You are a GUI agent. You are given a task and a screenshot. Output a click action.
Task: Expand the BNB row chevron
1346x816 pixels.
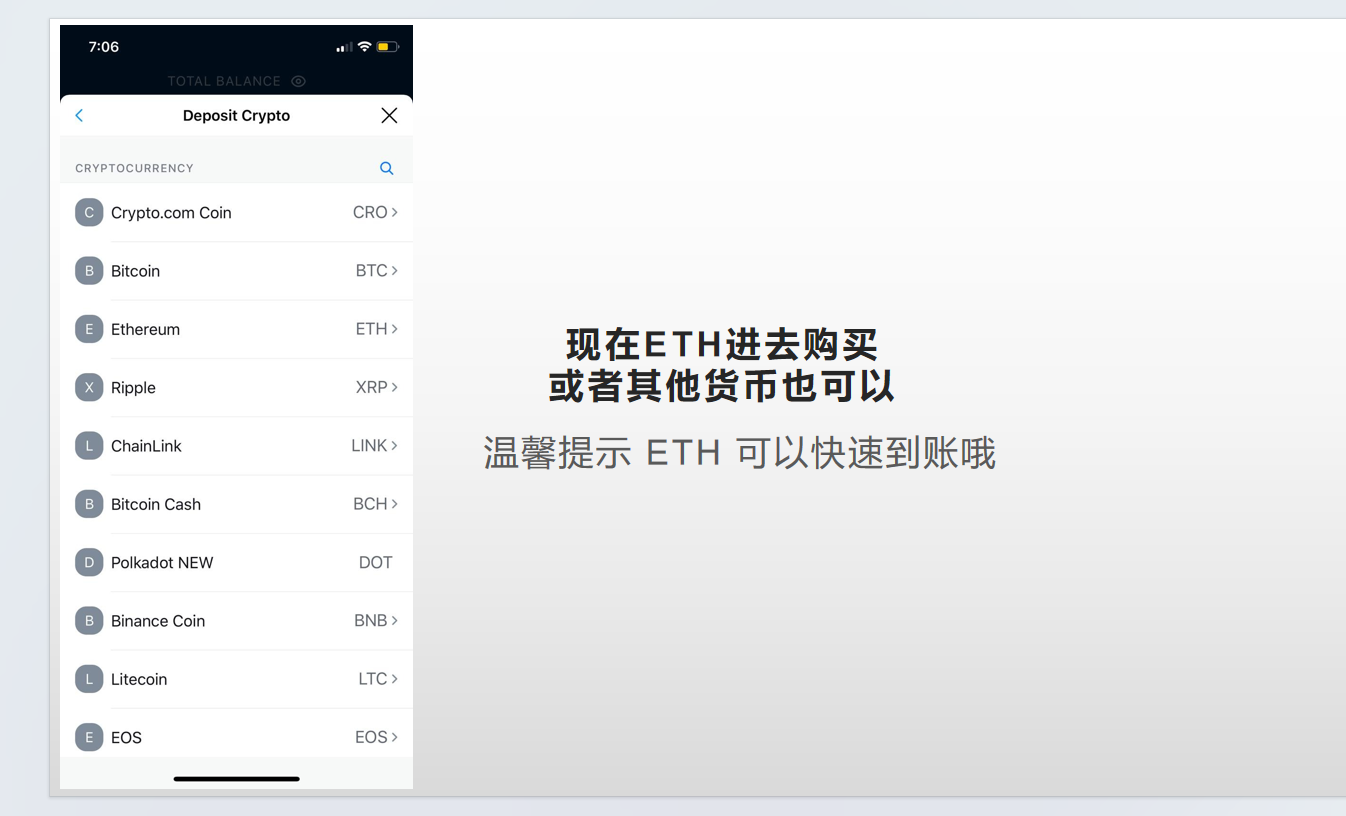(395, 621)
